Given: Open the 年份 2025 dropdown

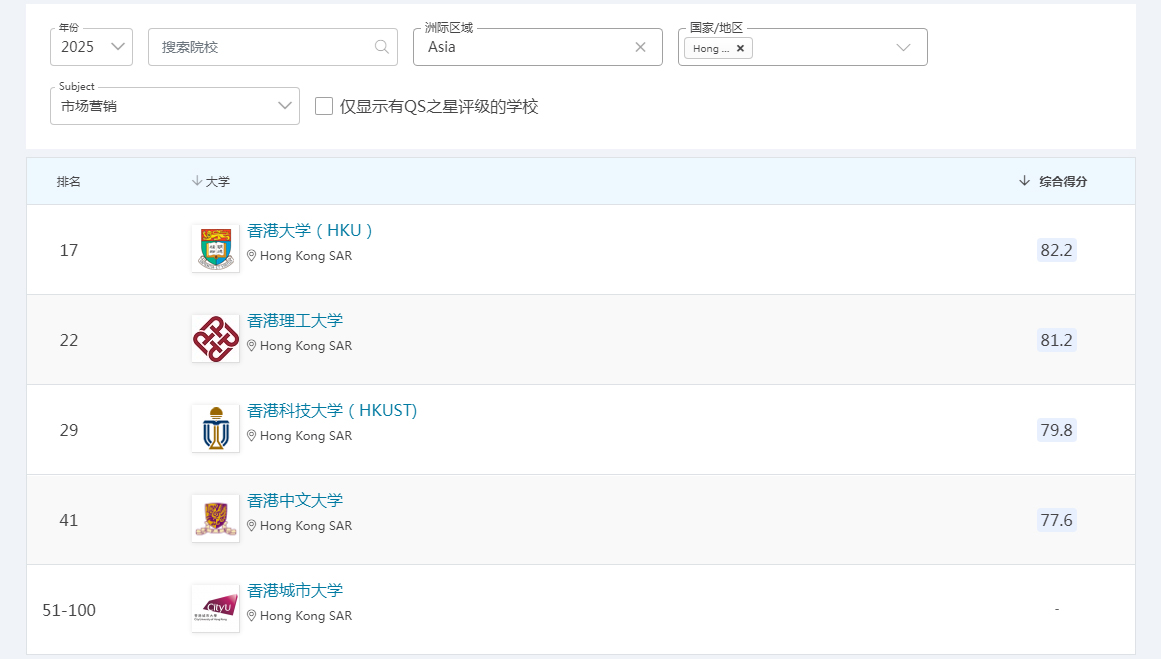Looking at the screenshot, I should [x=91, y=47].
